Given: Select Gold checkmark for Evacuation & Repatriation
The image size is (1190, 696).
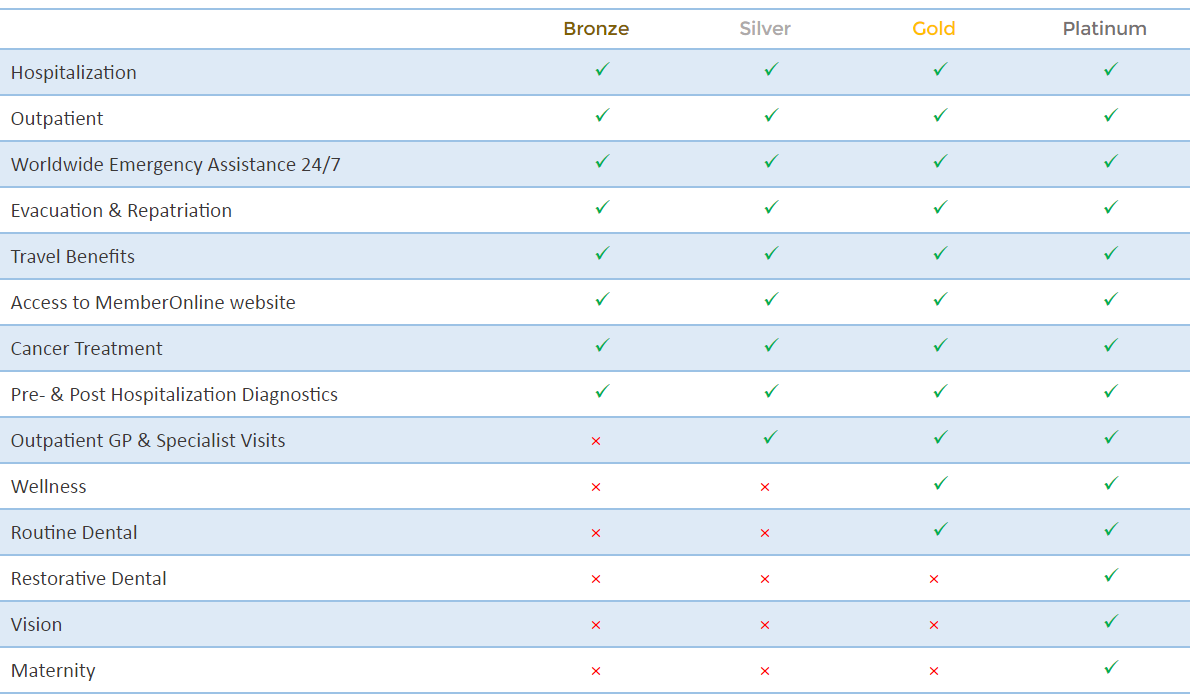Looking at the screenshot, I should [941, 207].
